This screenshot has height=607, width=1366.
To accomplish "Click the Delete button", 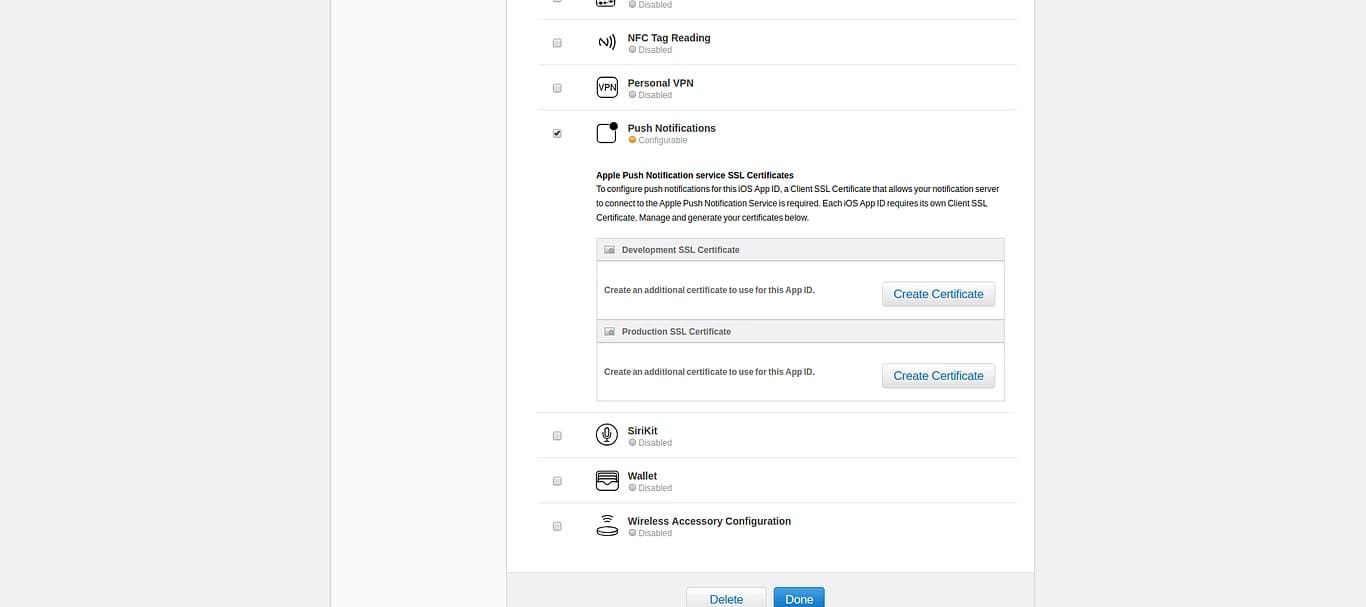I will point(726,598).
